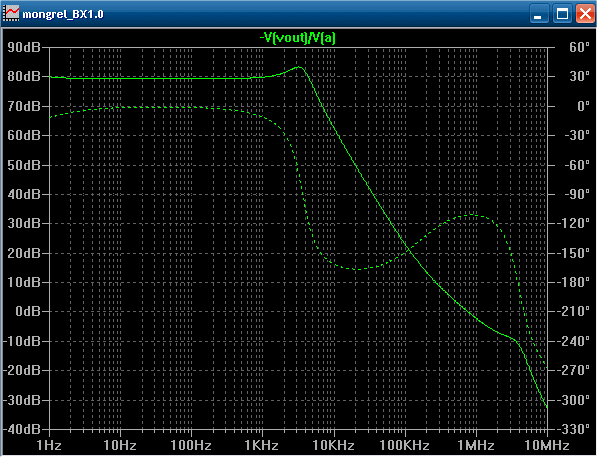Click the -20dB left axis label
Image resolution: width=597 pixels, height=457 pixels.
(x=22, y=370)
